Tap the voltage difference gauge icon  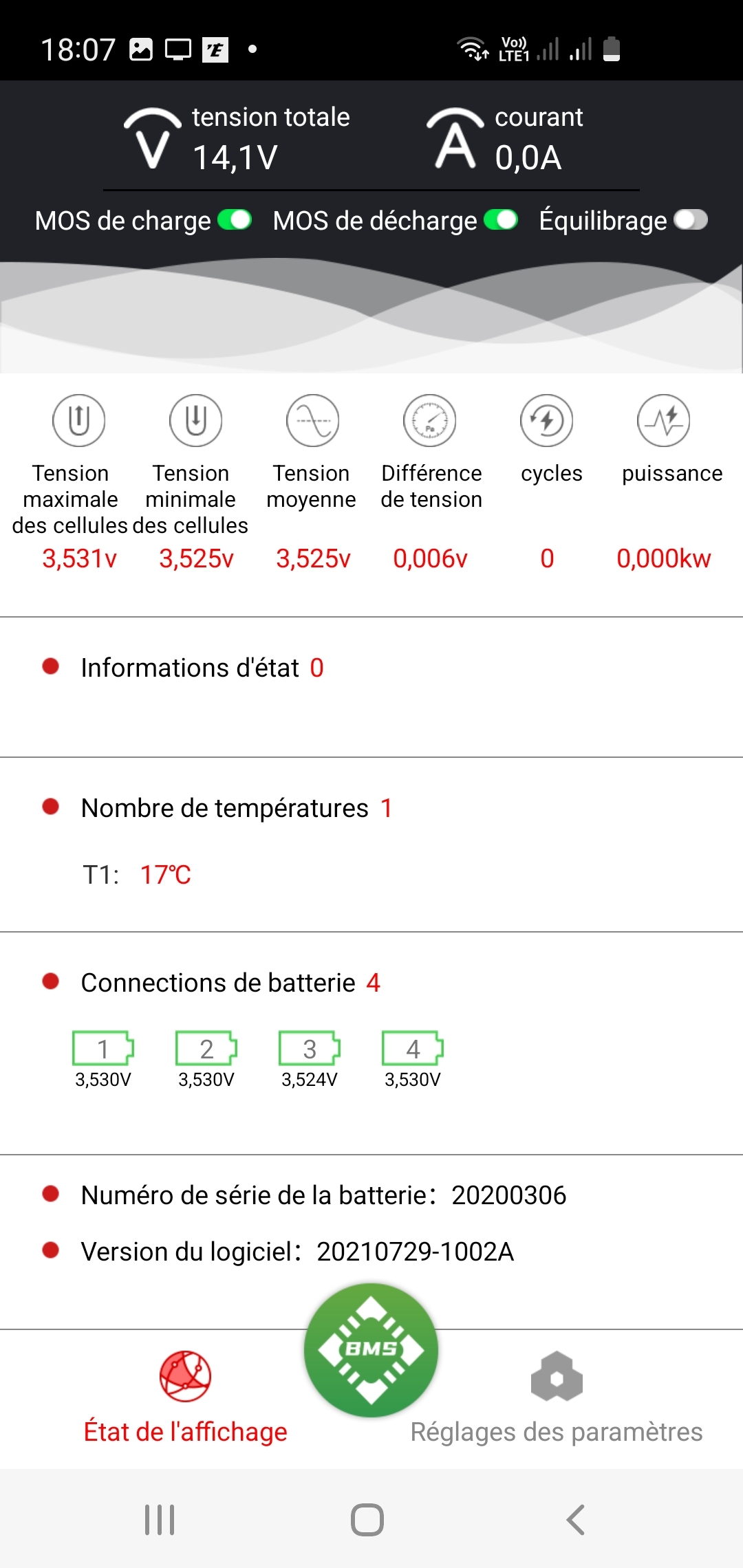point(430,420)
